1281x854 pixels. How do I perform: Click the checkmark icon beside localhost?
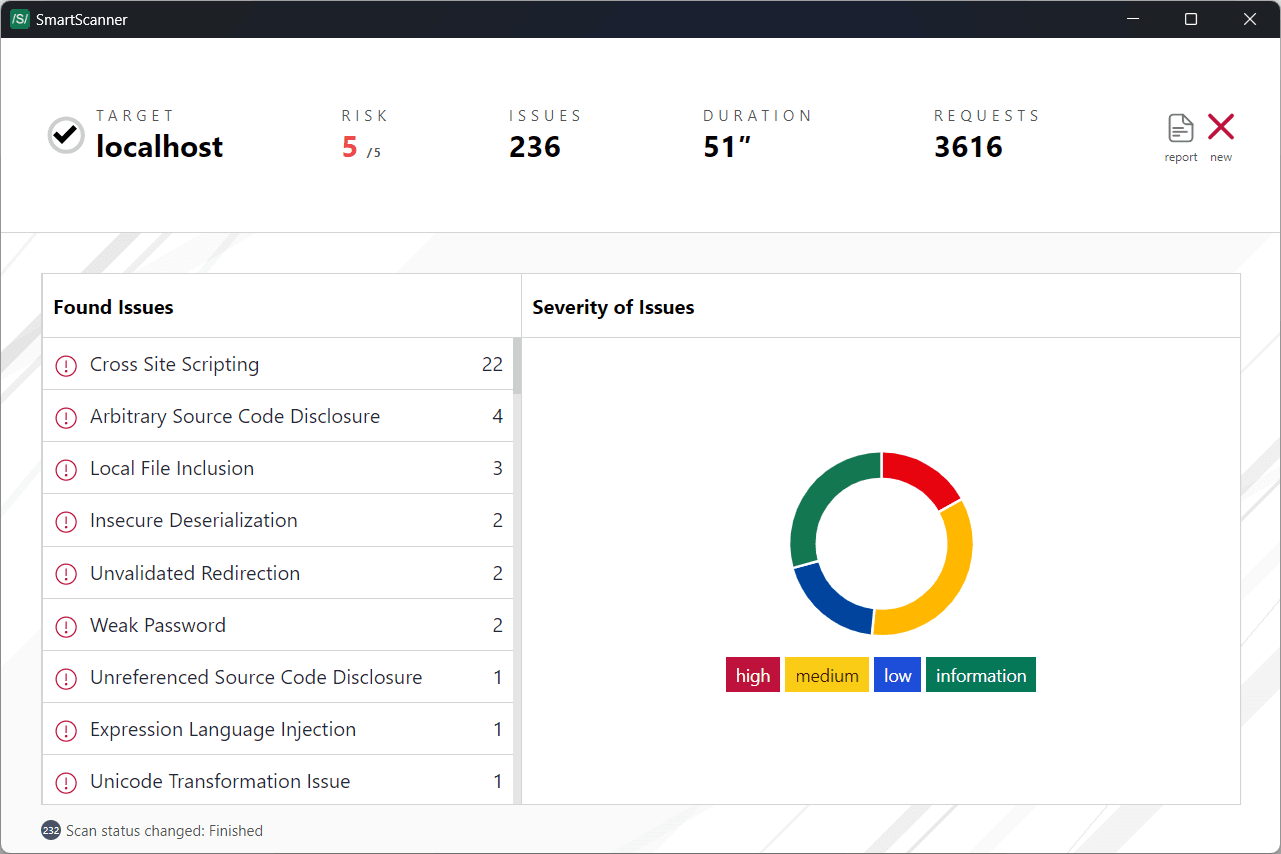[x=65, y=135]
